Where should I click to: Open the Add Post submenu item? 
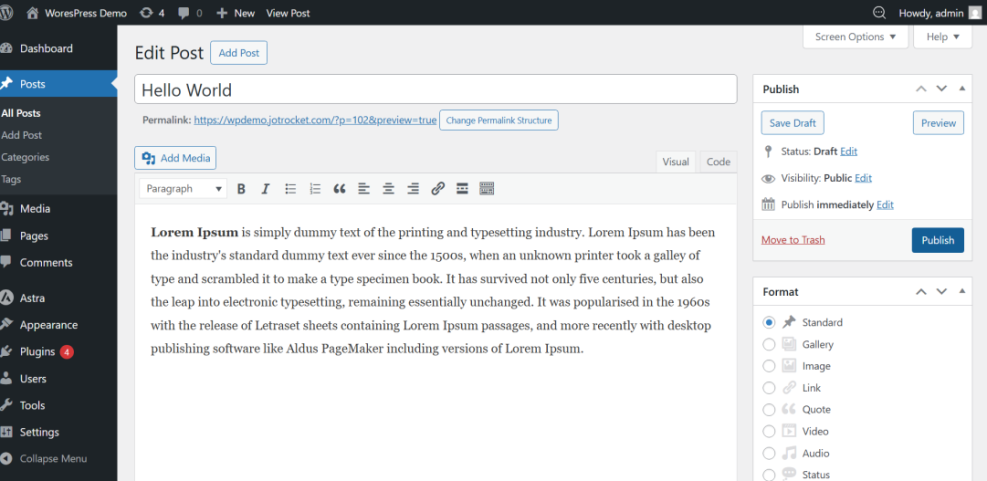coord(21,135)
